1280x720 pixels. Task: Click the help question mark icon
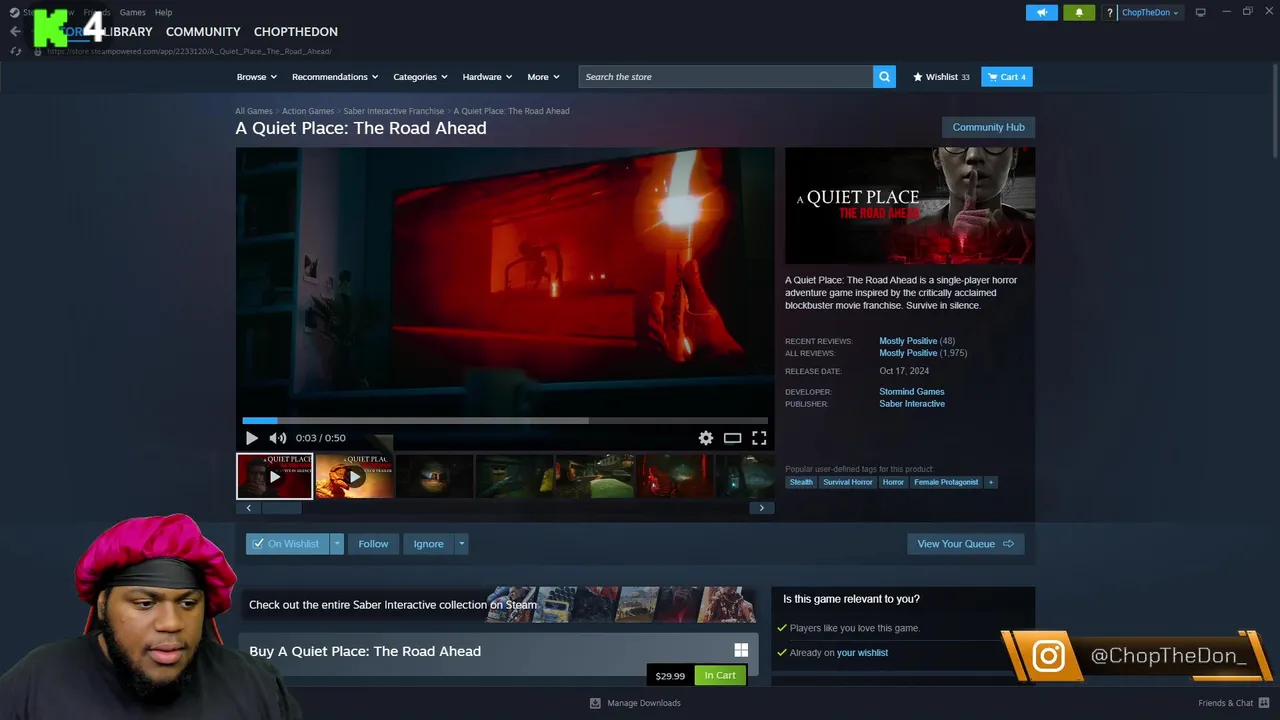click(1109, 13)
